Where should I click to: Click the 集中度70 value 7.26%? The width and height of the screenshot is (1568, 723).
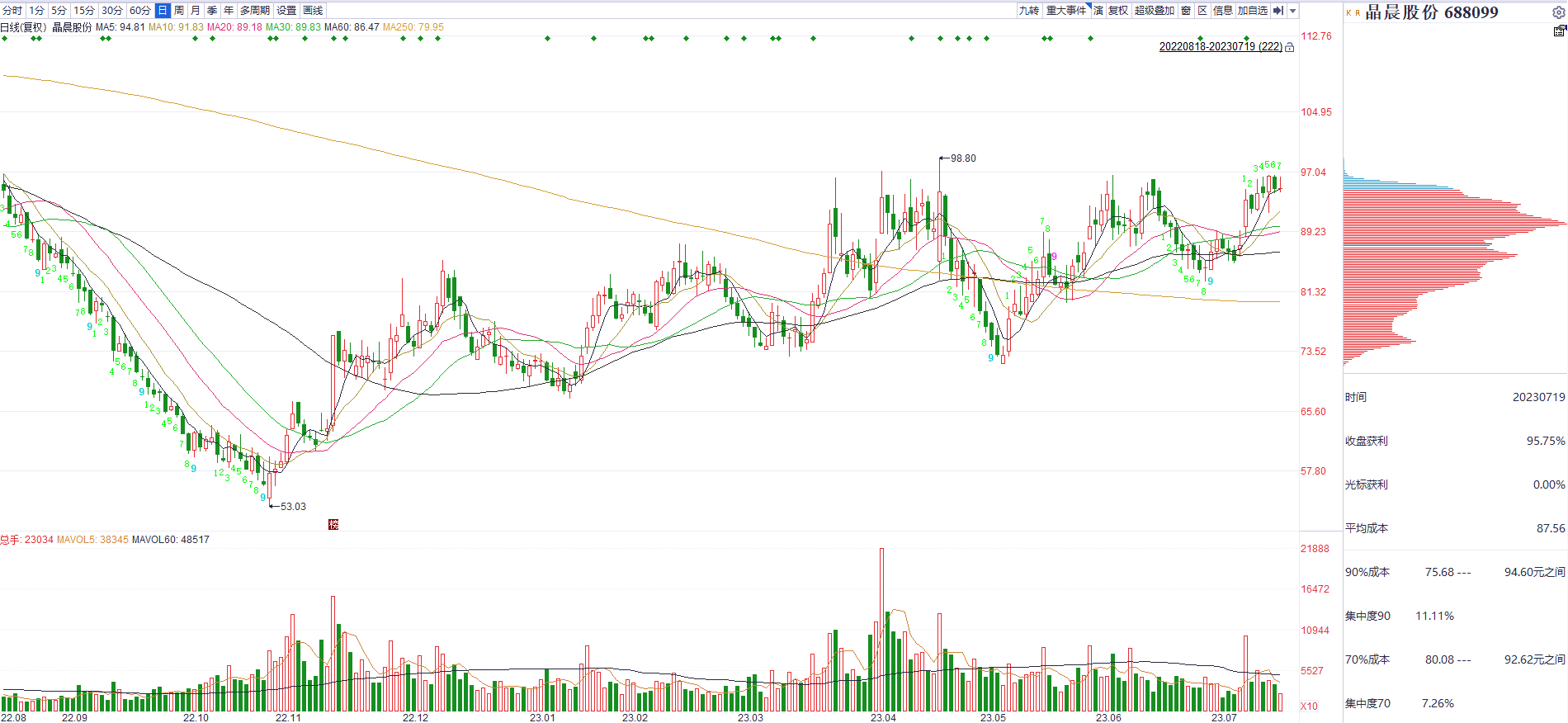(1438, 703)
